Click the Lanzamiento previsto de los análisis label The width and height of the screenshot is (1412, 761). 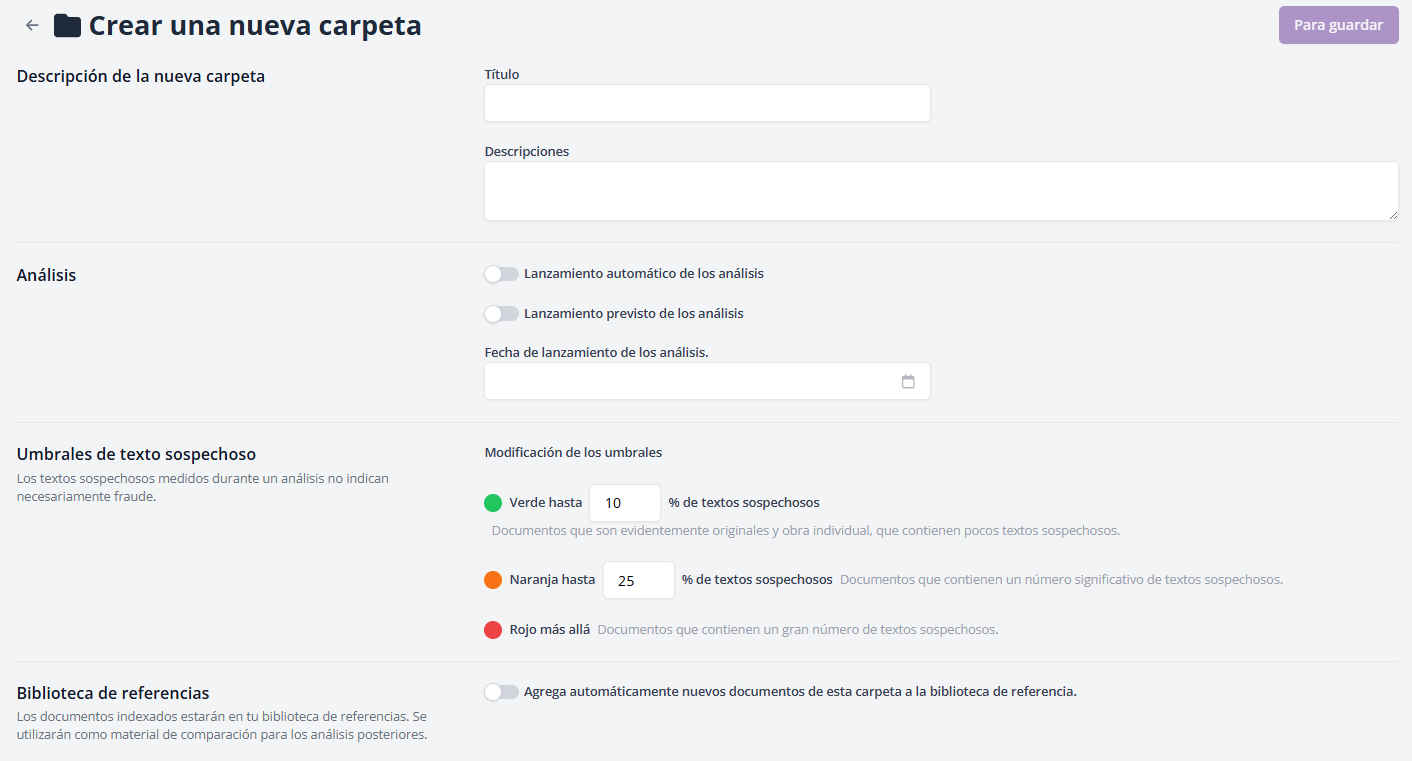pyautogui.click(x=633, y=314)
